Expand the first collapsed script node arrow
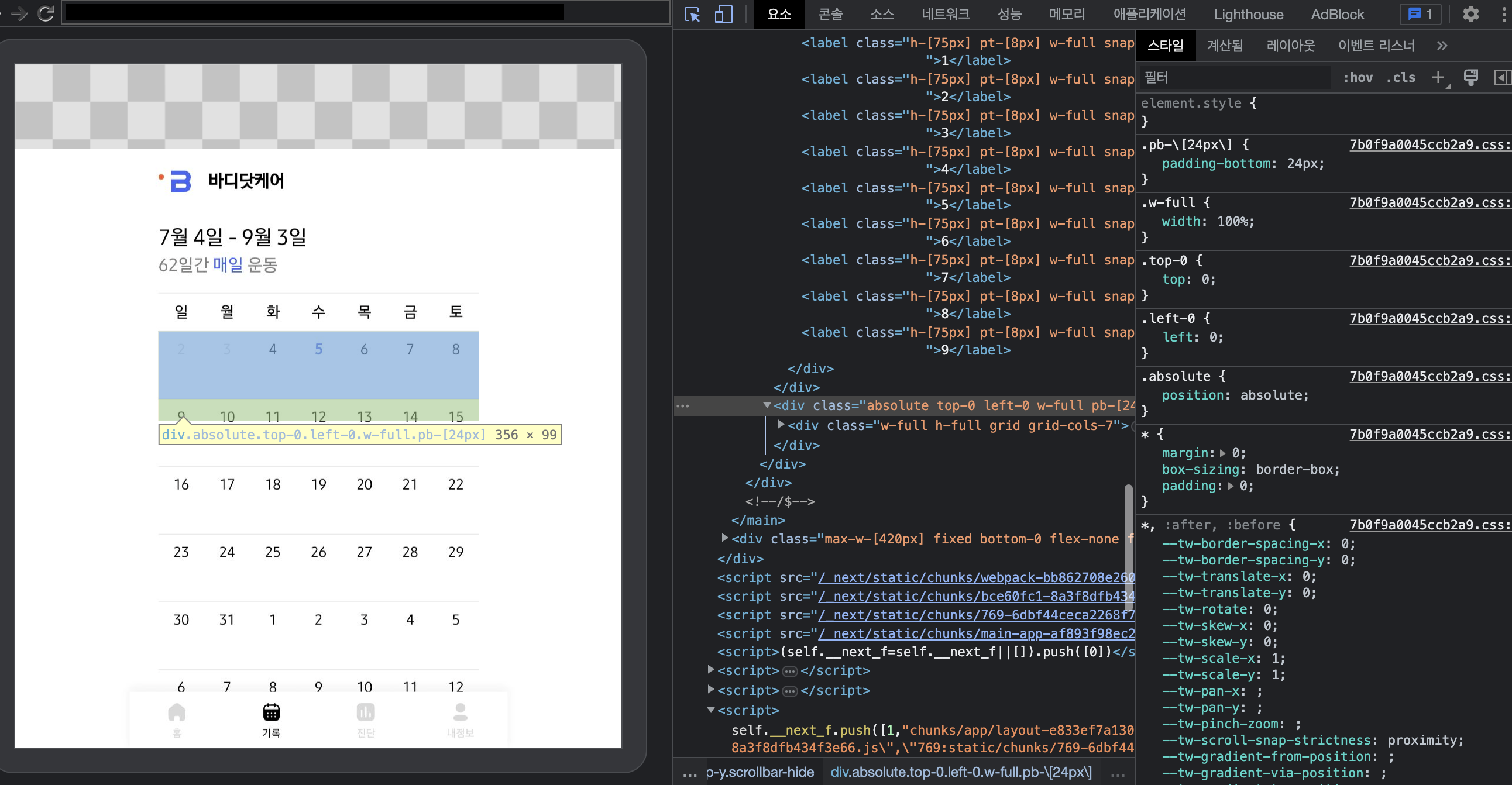Viewport: 1512px width, 785px height. [x=711, y=669]
